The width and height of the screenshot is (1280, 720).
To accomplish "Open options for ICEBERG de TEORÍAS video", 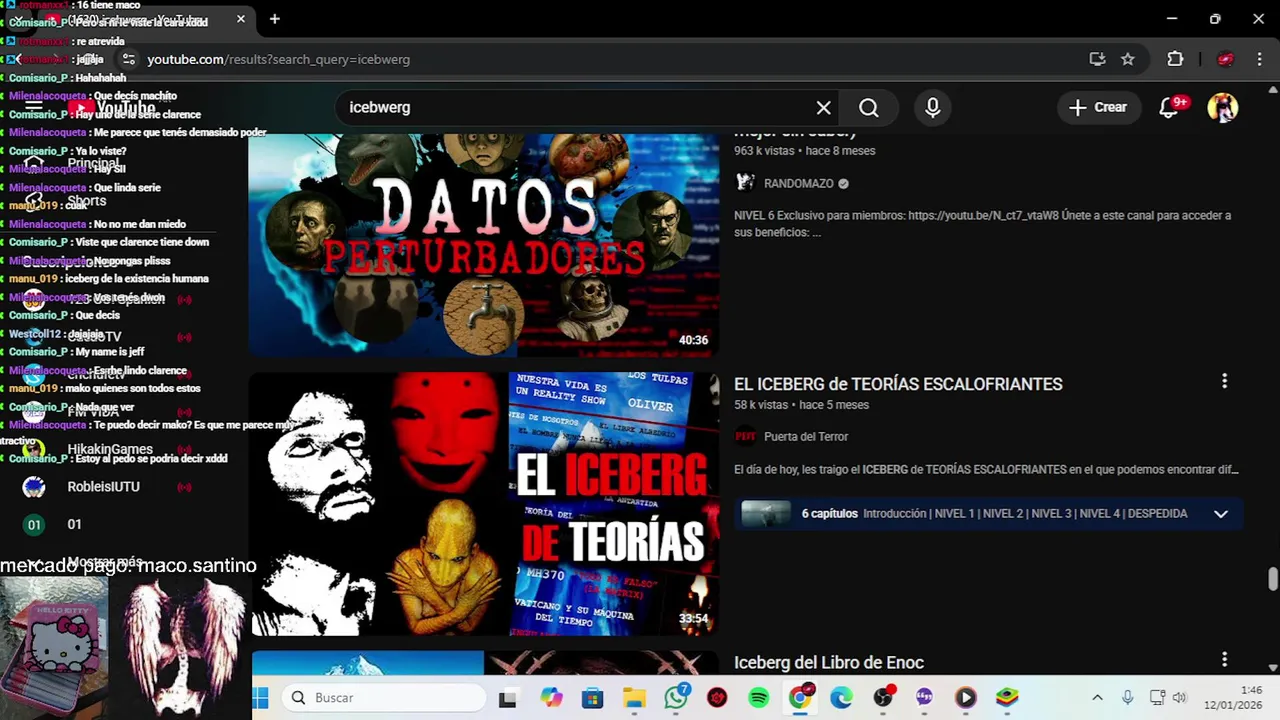I will pos(1224,381).
